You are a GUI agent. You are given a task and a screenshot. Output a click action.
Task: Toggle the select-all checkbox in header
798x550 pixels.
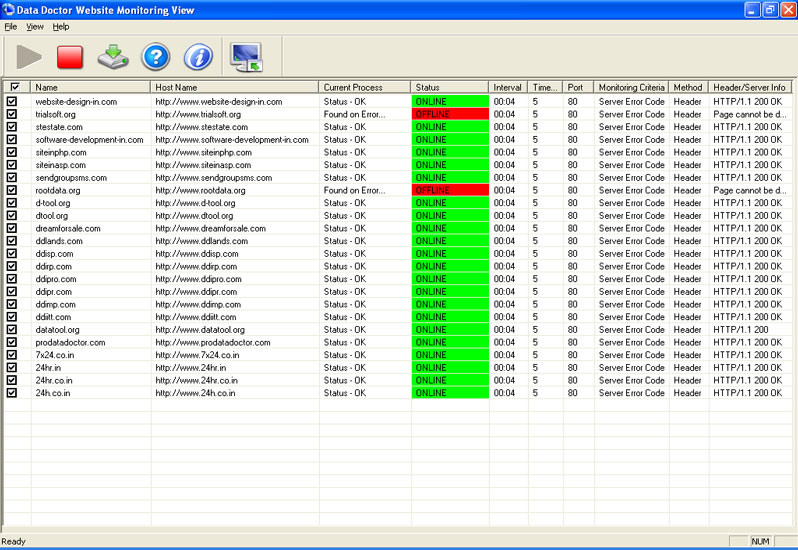(x=15, y=87)
